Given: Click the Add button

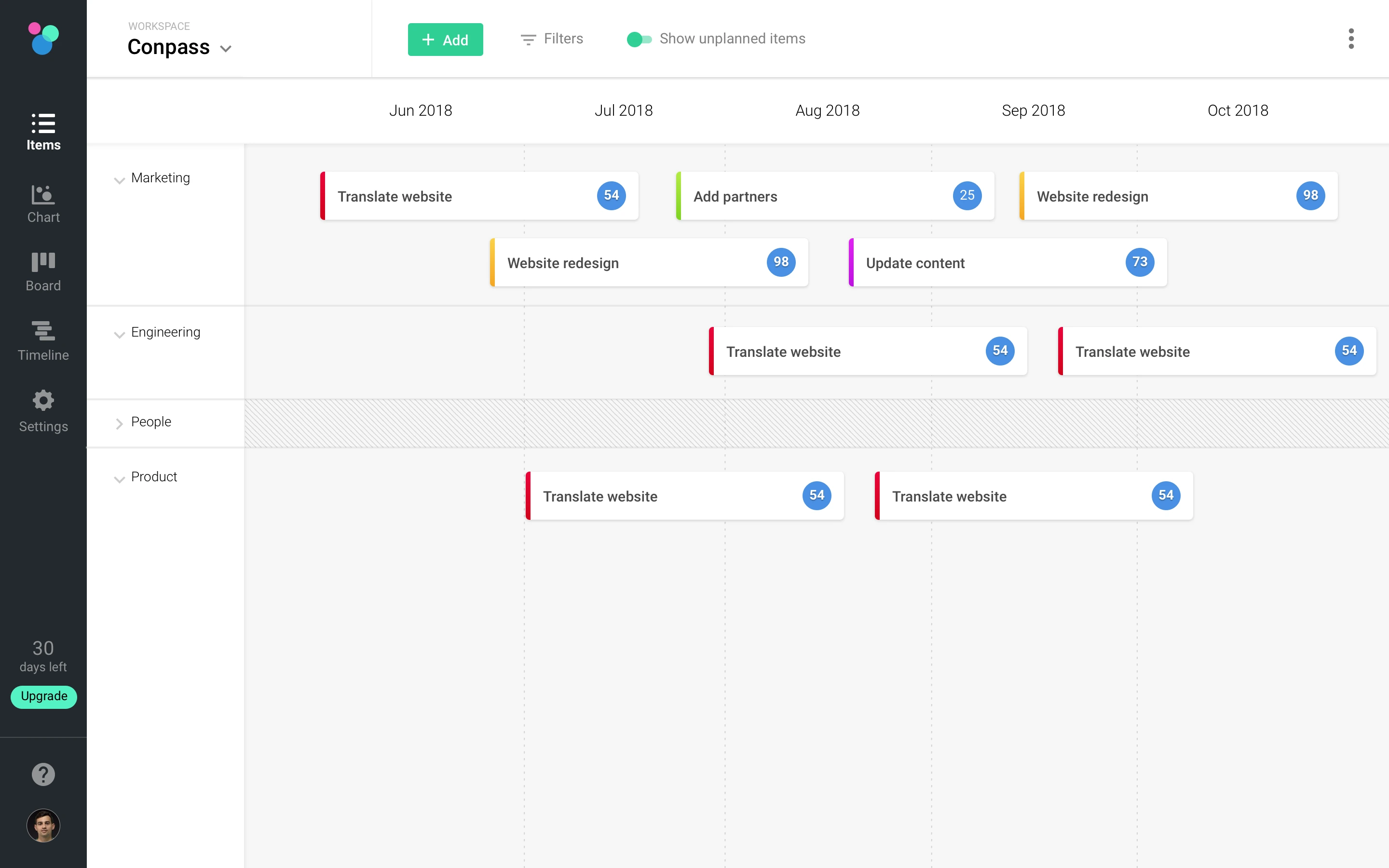Looking at the screenshot, I should click(446, 39).
